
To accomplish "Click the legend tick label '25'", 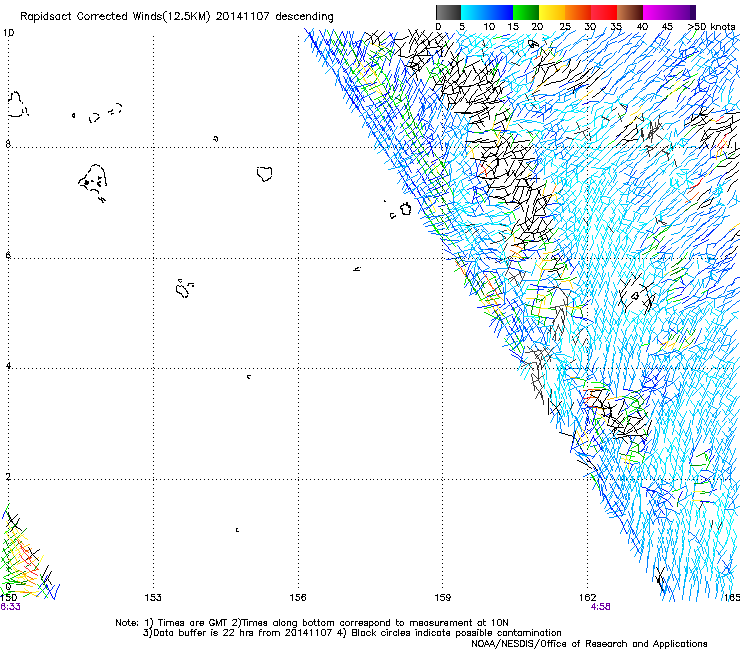I will 565,27.
